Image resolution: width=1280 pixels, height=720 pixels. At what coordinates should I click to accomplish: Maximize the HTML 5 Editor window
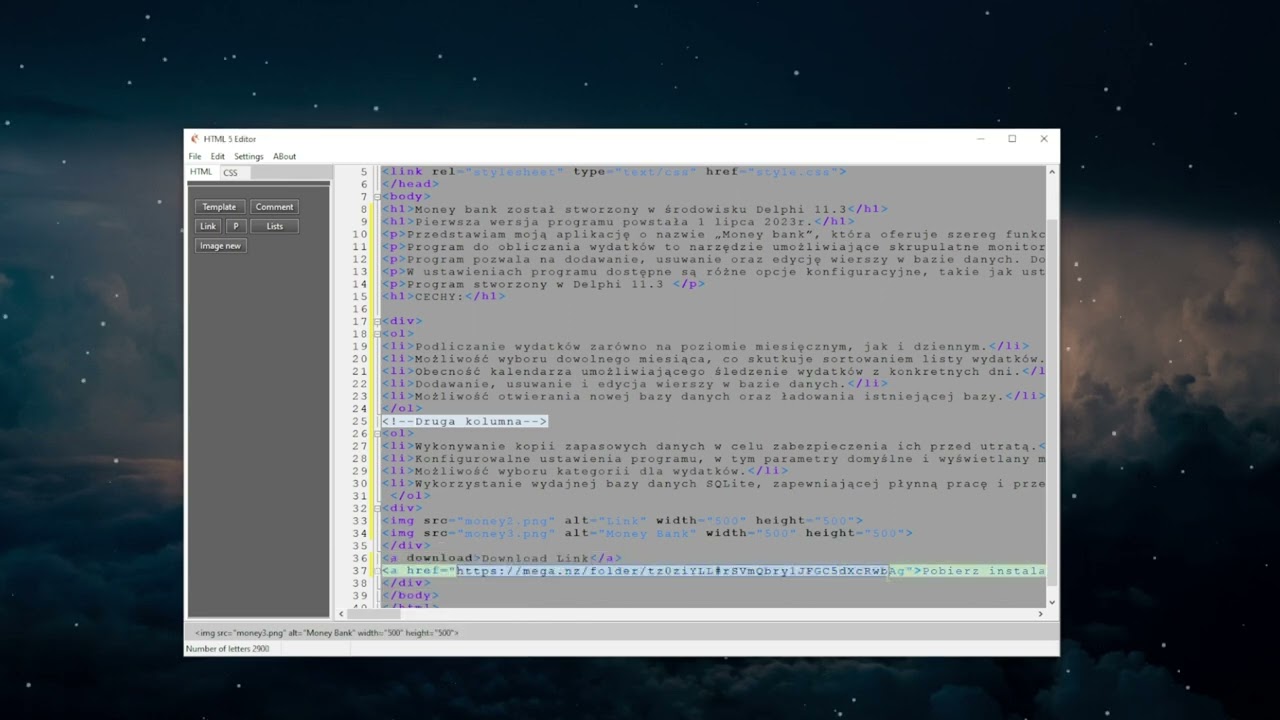pyautogui.click(x=1012, y=139)
